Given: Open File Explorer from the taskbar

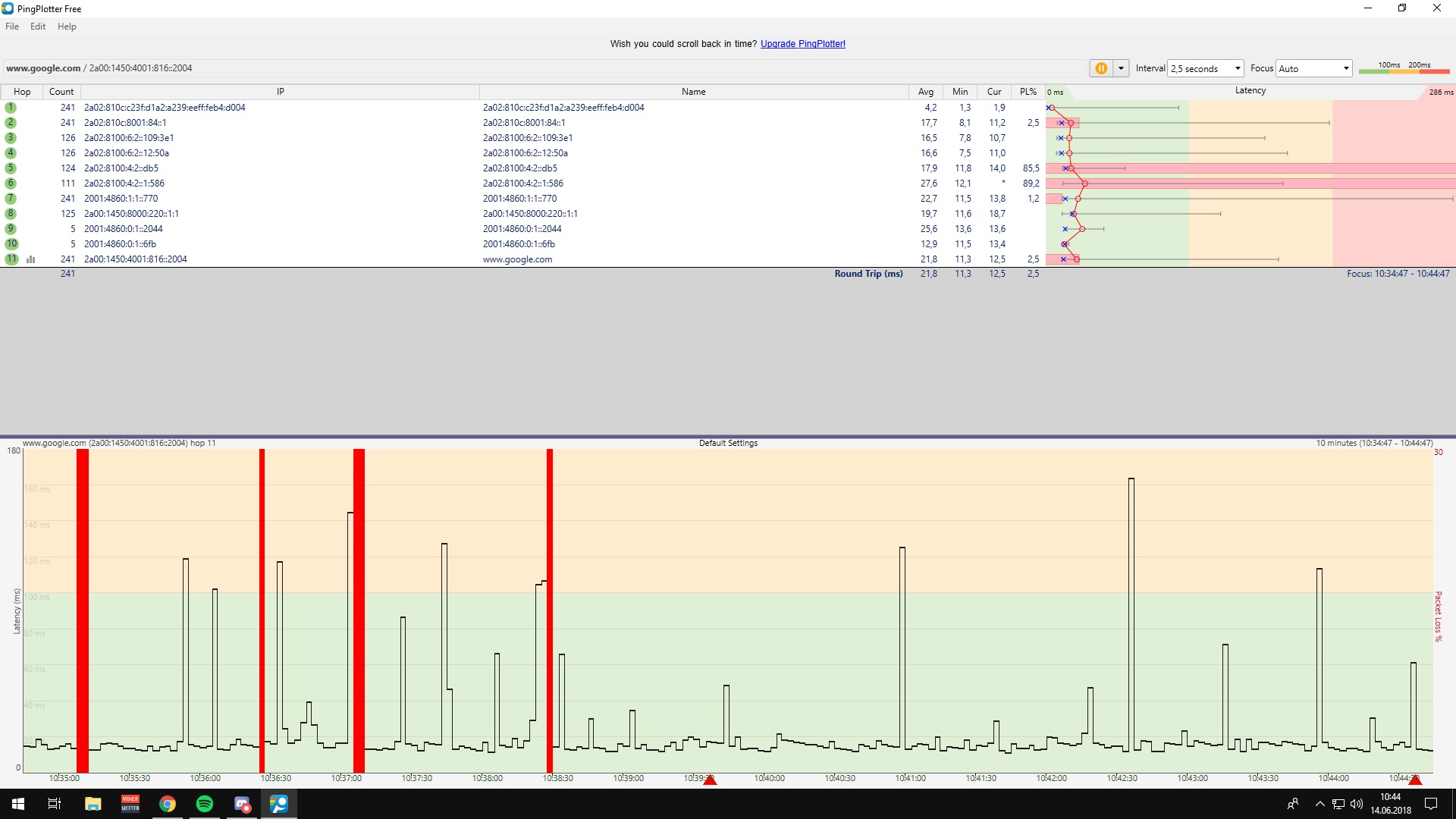Looking at the screenshot, I should tap(93, 804).
